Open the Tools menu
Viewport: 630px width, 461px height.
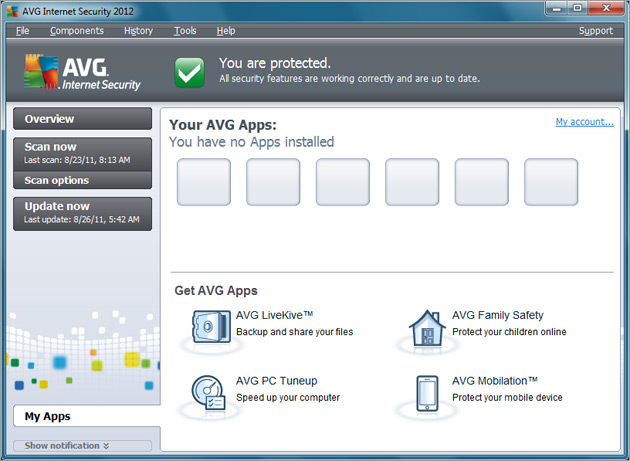click(185, 31)
